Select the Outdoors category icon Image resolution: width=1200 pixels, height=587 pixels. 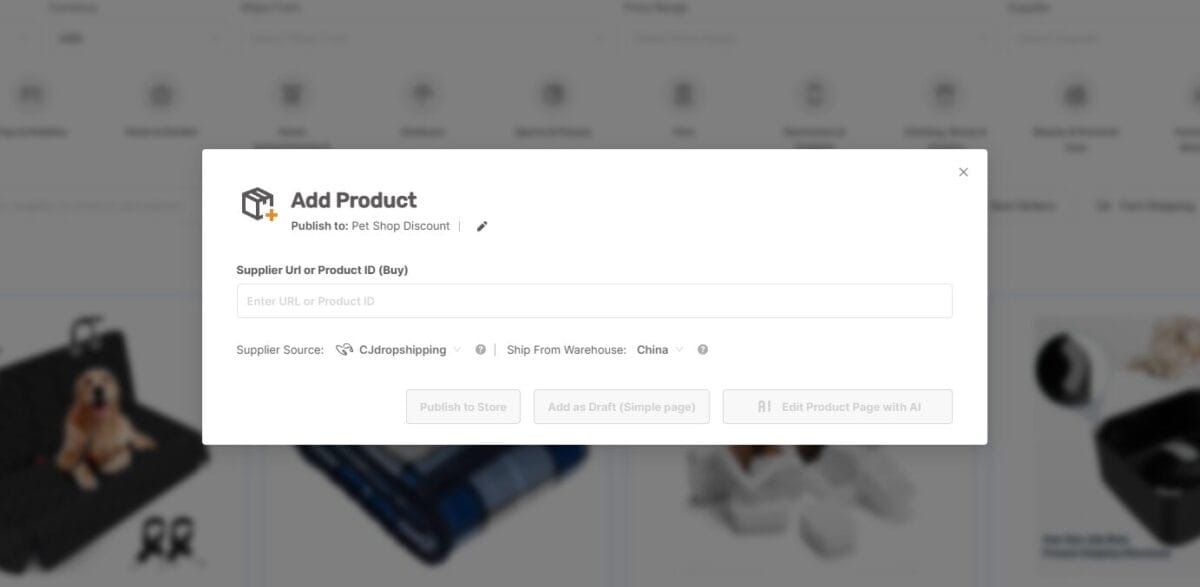(x=422, y=92)
